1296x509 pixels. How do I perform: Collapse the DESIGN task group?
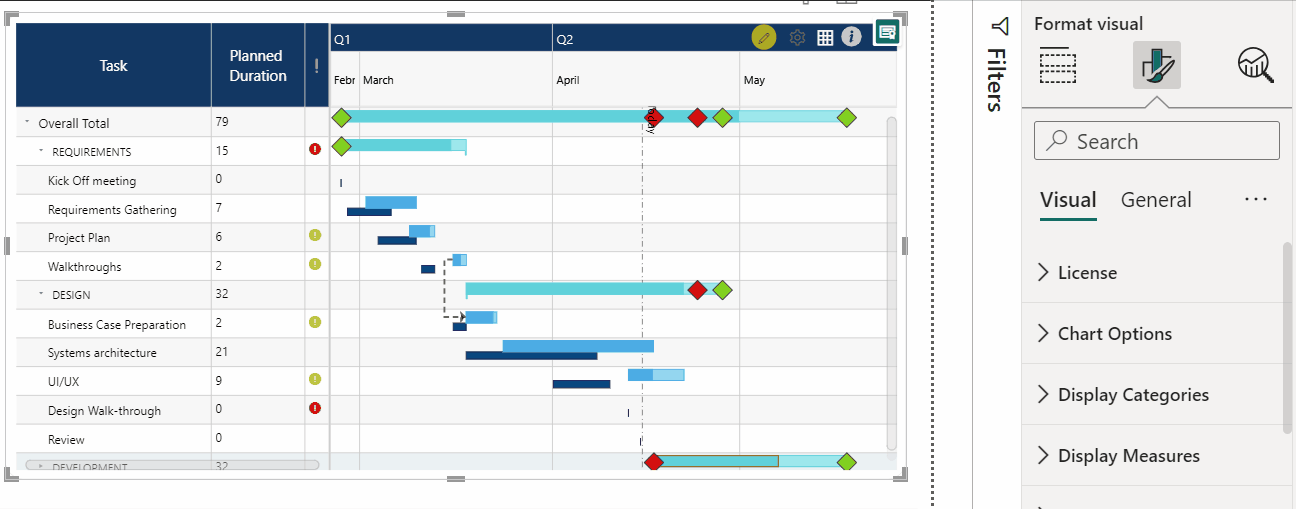41,295
